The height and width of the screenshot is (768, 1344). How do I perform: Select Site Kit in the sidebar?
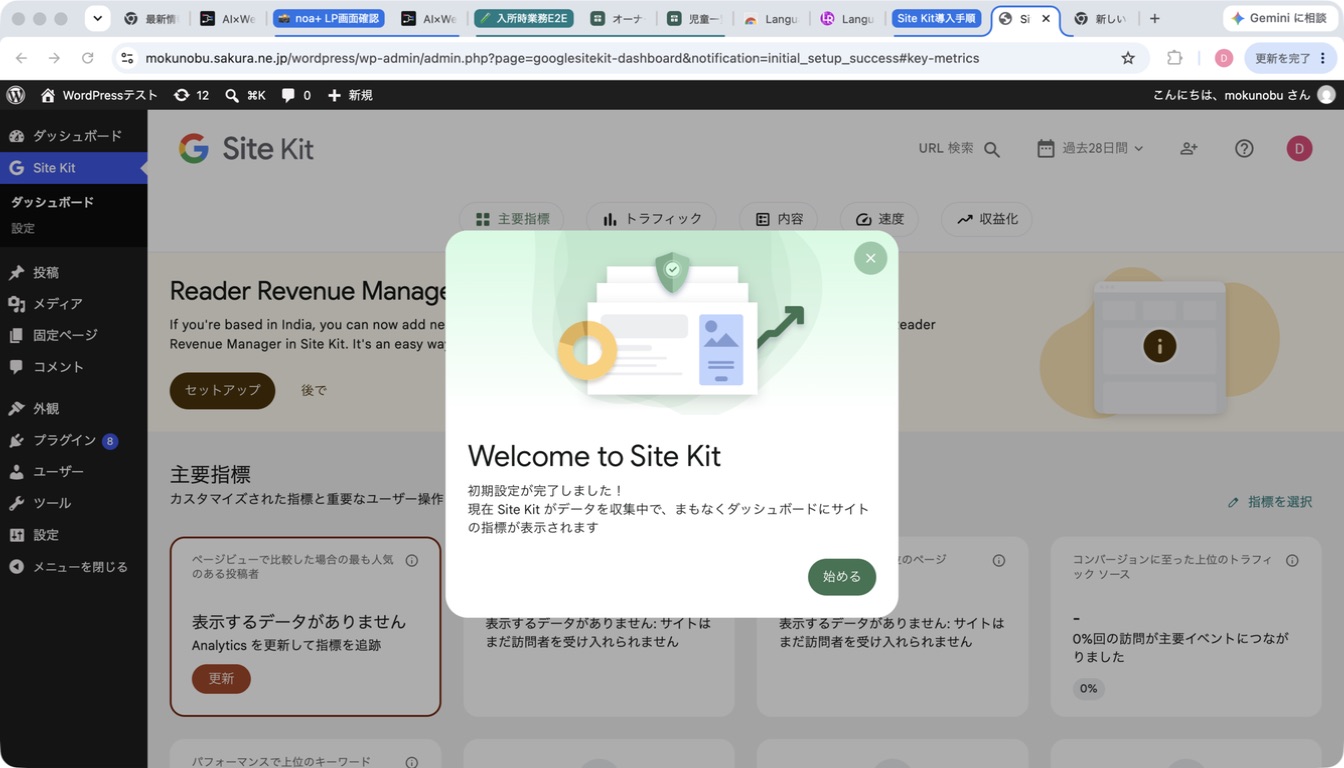pyautogui.click(x=73, y=168)
